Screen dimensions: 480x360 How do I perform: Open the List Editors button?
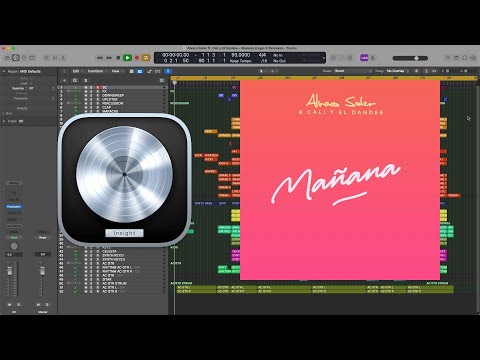click(448, 58)
